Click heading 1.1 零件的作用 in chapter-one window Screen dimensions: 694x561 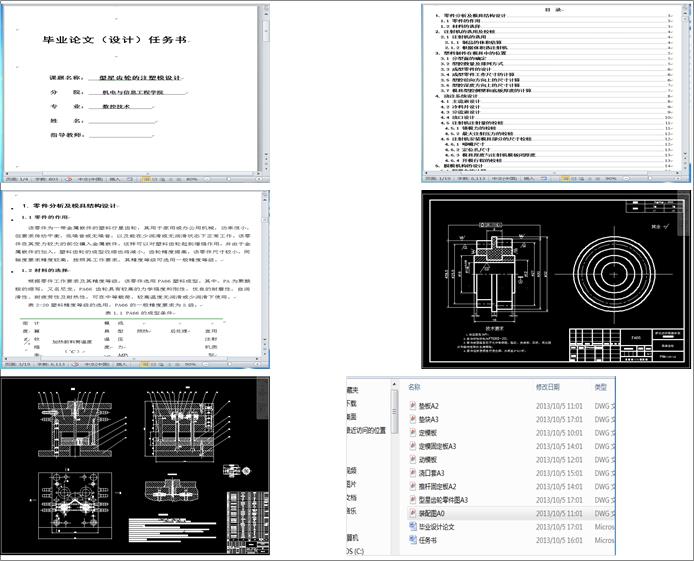[46, 217]
